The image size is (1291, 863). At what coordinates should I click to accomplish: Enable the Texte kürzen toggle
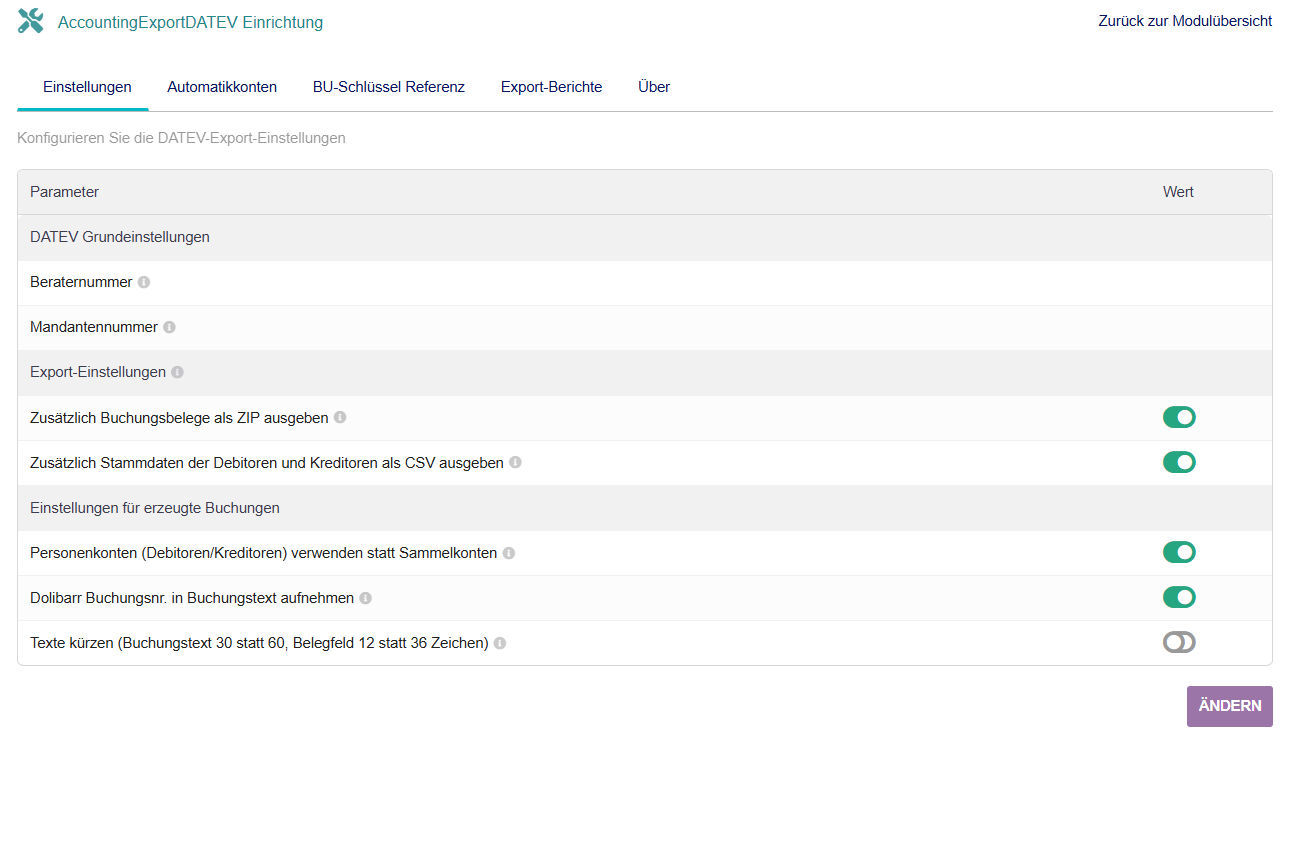tap(1179, 642)
